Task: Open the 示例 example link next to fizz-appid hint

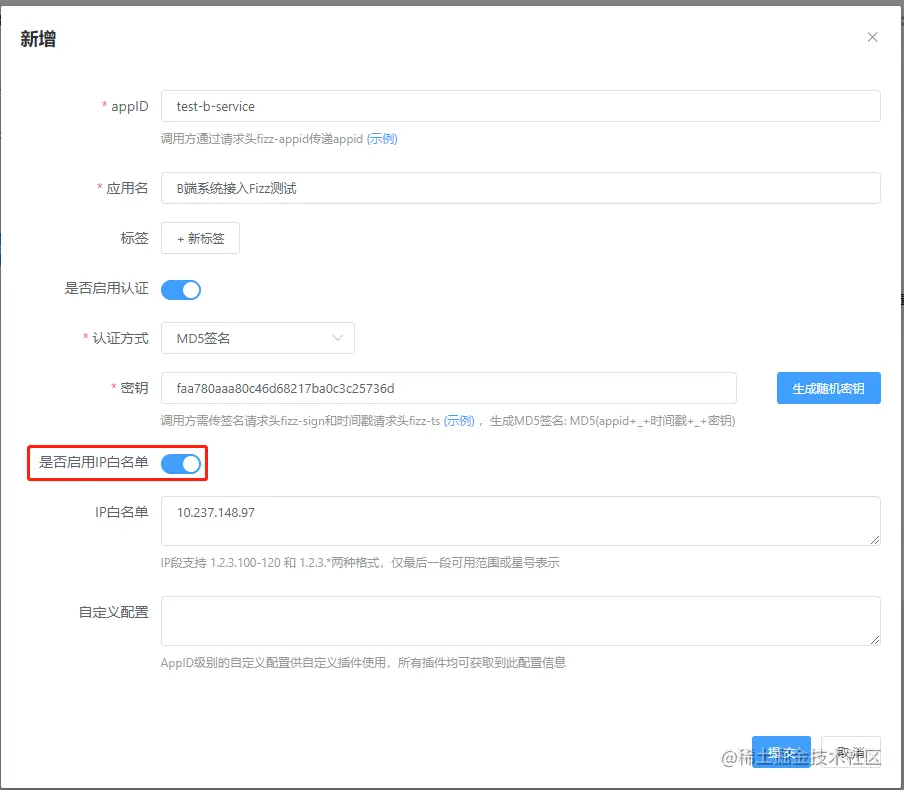Action: 381,139
